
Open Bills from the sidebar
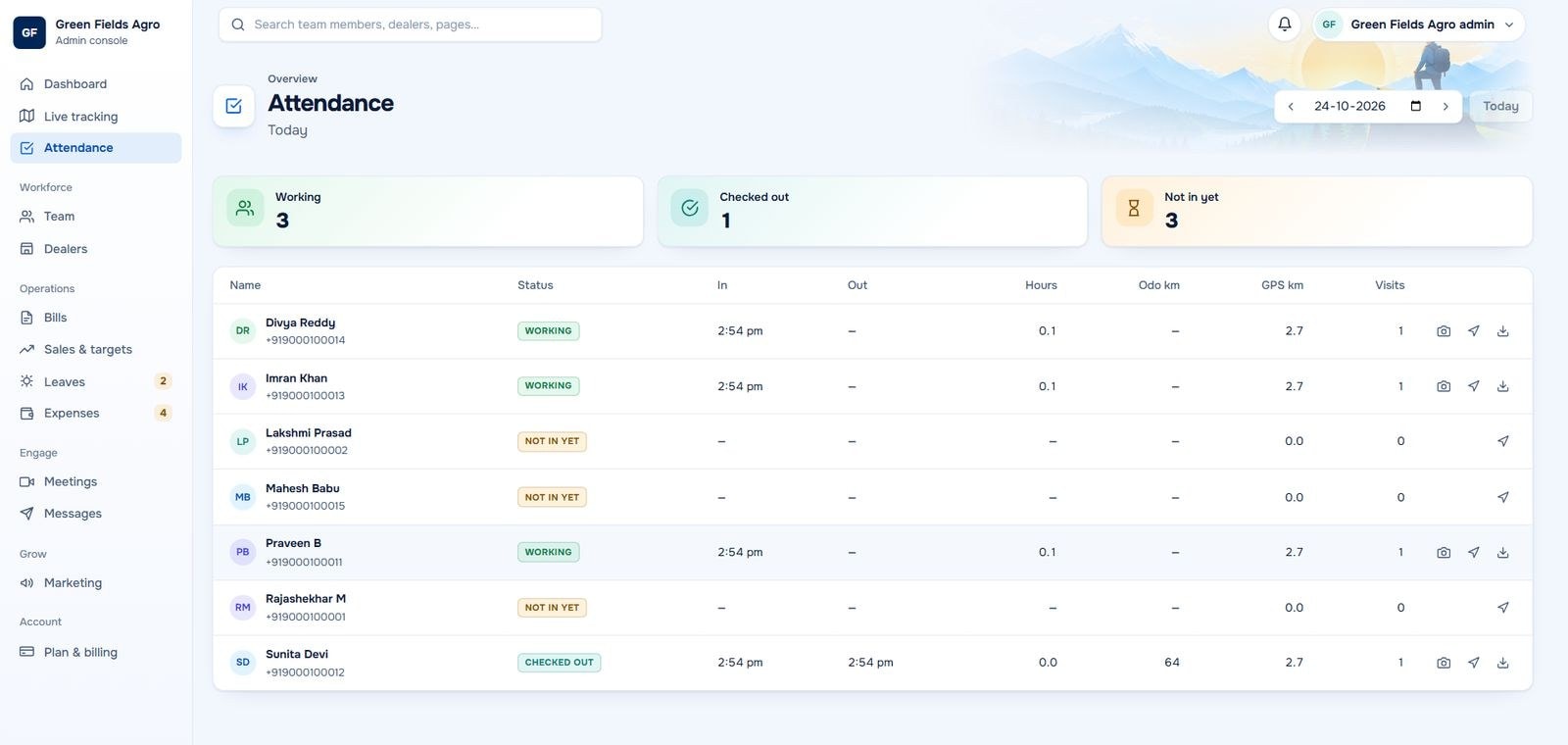[x=96, y=318]
